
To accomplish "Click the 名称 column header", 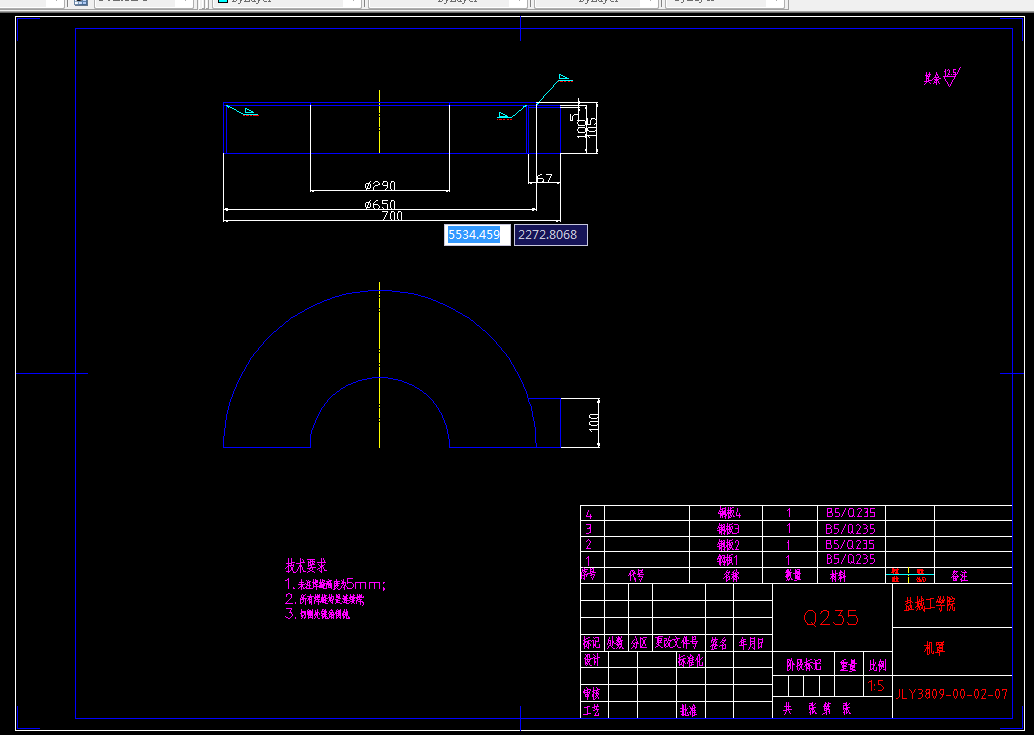I will [731, 575].
